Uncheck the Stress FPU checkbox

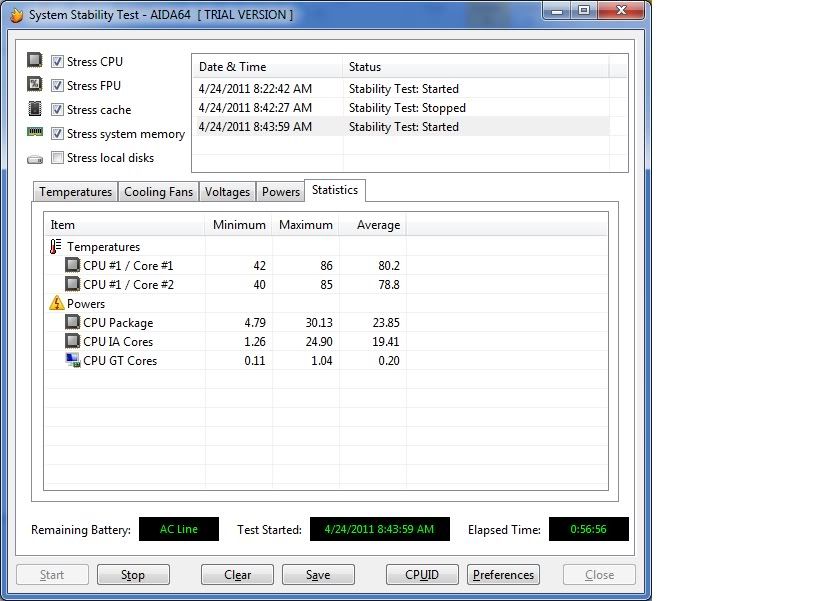point(57,86)
